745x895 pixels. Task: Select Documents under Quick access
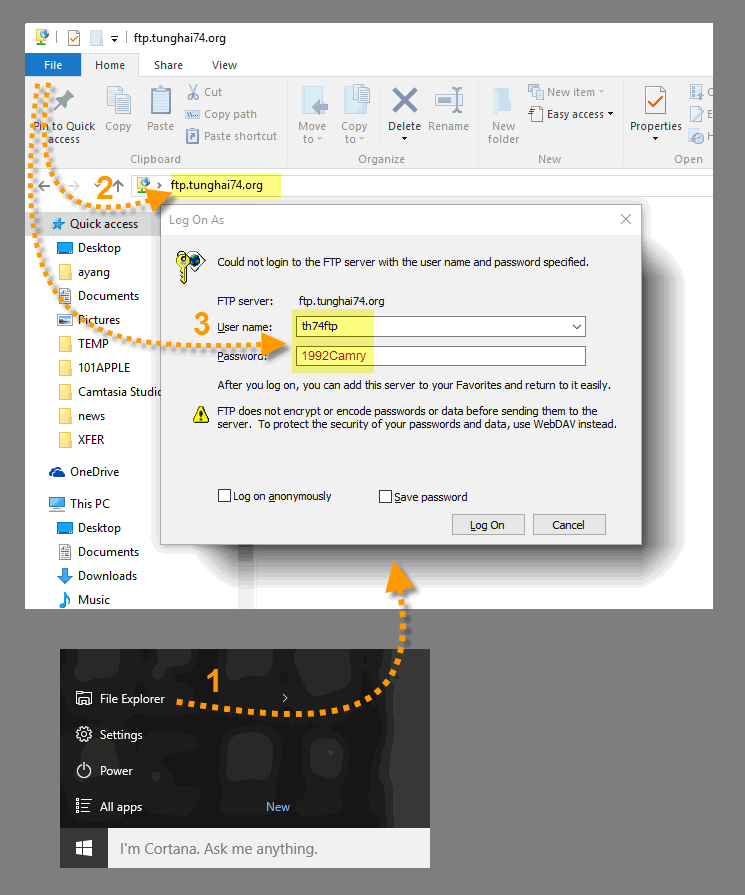(x=99, y=296)
